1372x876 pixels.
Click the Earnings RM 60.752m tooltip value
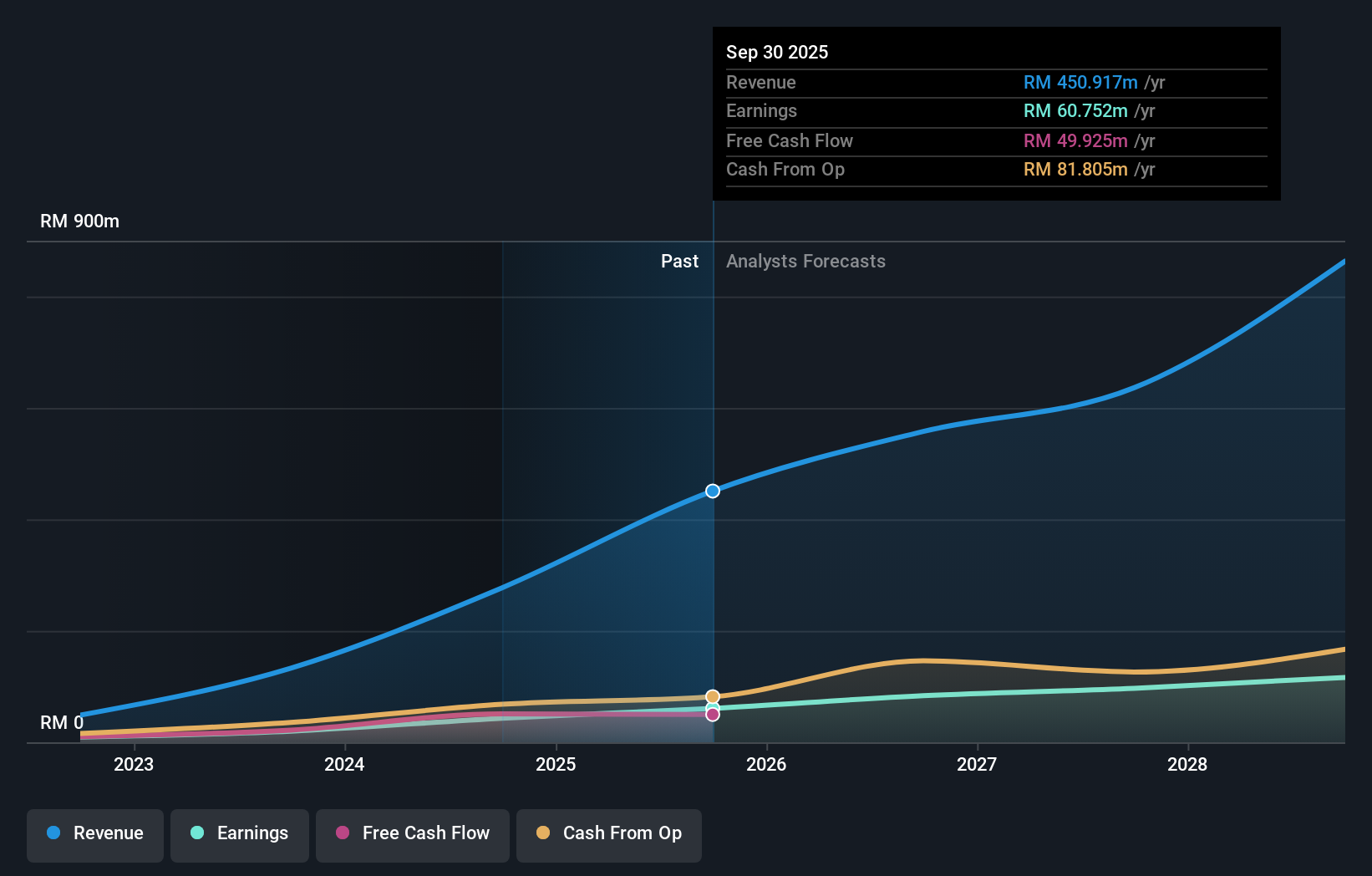[1075, 110]
